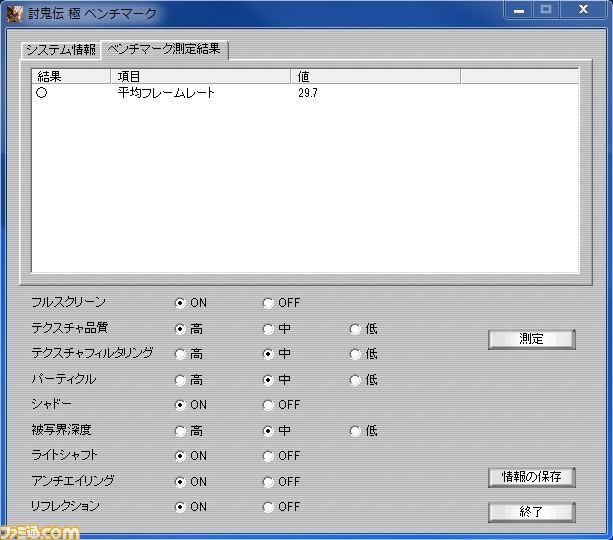Screen dimensions: 613x540
Task: Enable リフレクション ON option
Action: click(x=180, y=507)
